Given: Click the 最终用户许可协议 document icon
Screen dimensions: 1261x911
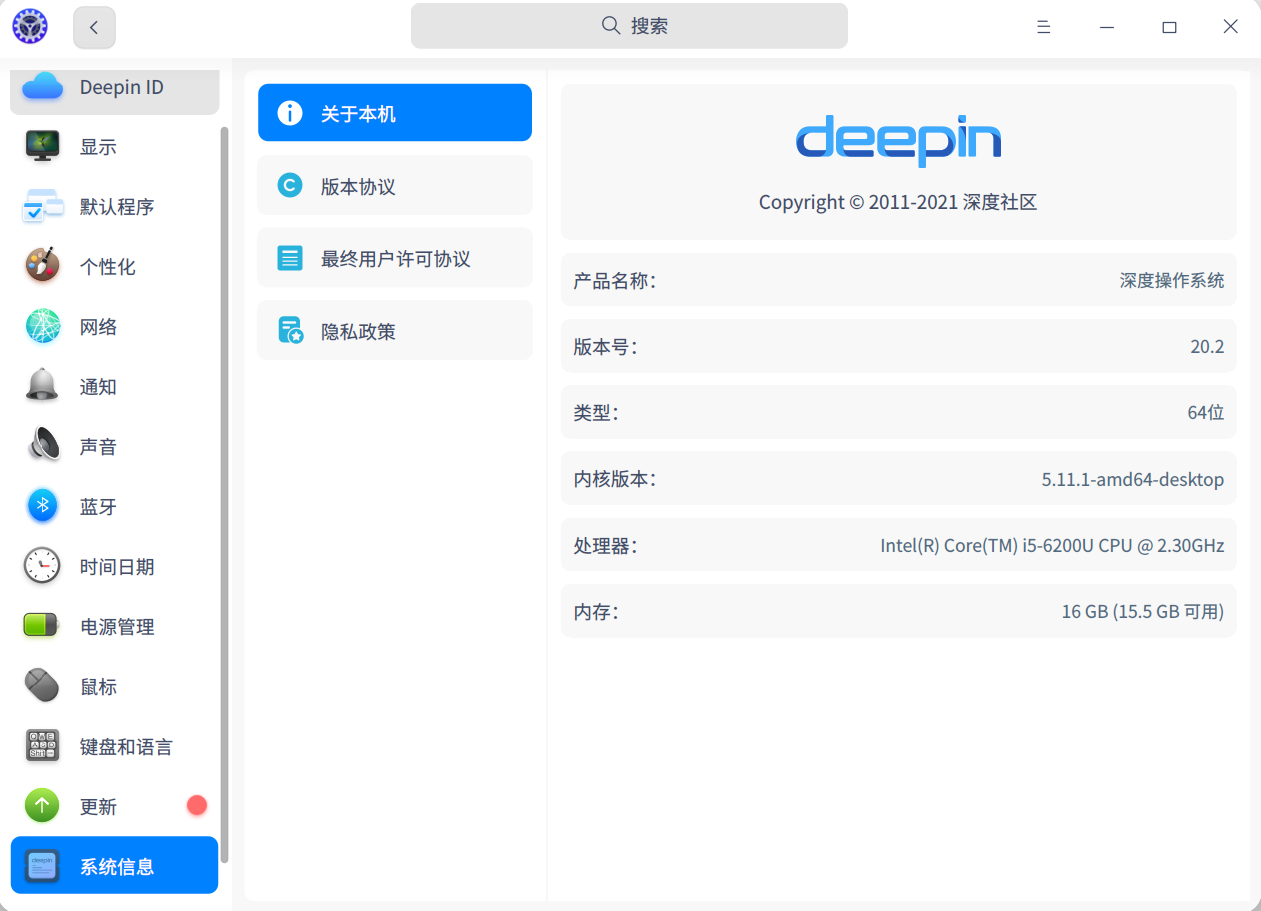Looking at the screenshot, I should (x=290, y=258).
